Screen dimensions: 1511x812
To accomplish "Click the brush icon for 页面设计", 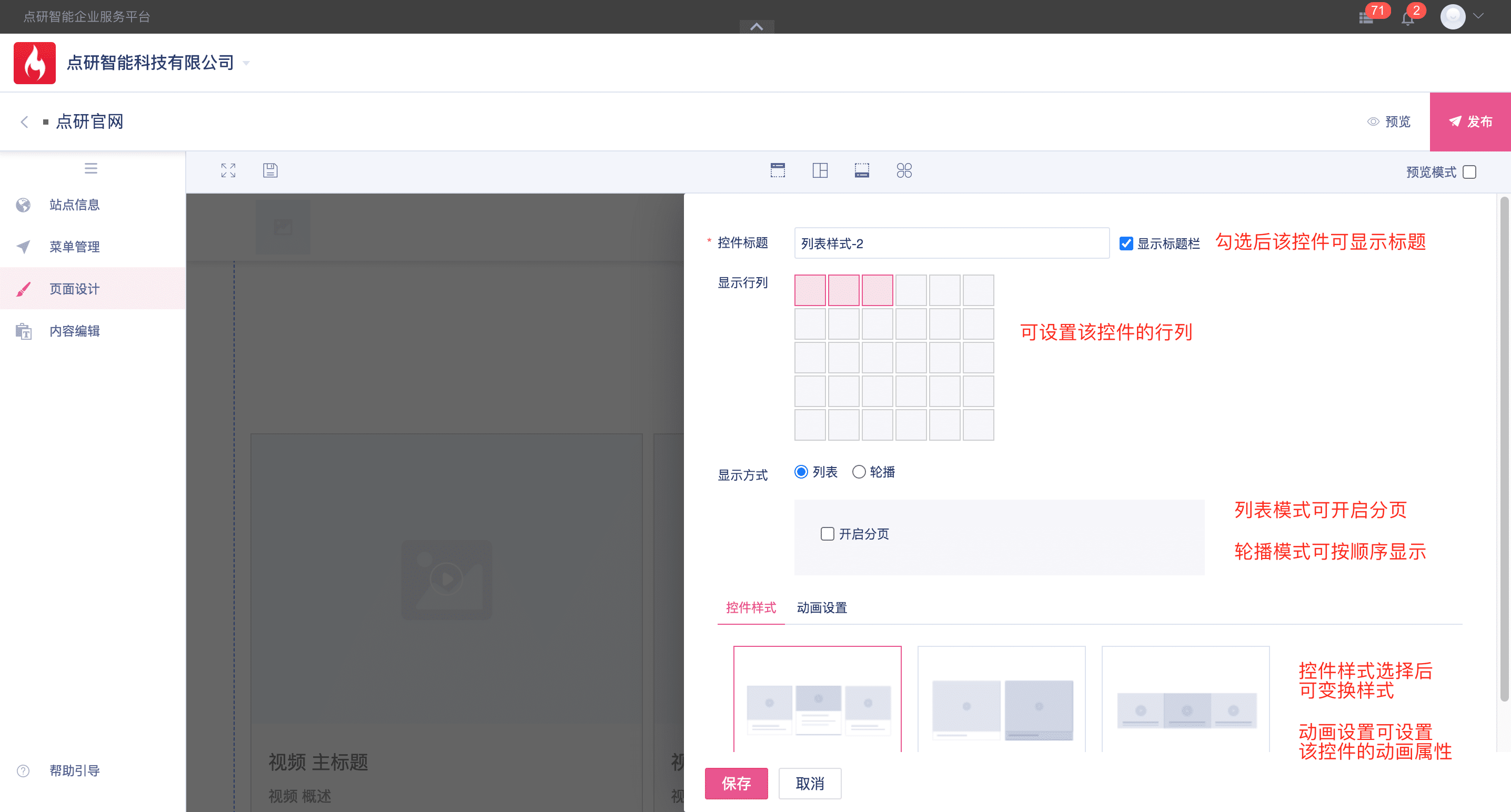I will pos(24,288).
